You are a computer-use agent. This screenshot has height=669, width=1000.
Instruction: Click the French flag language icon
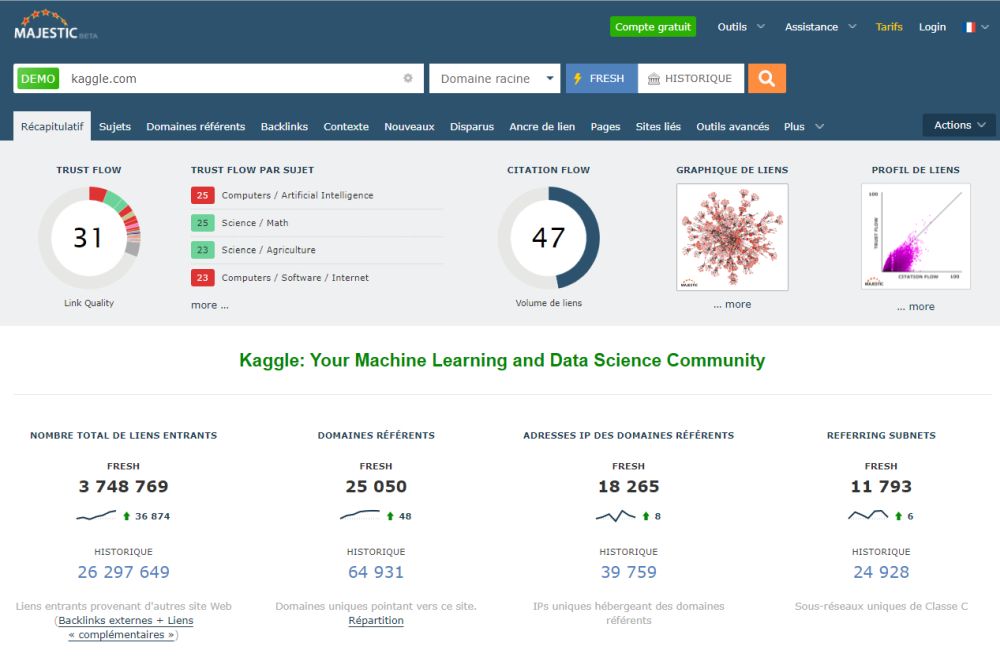969,27
